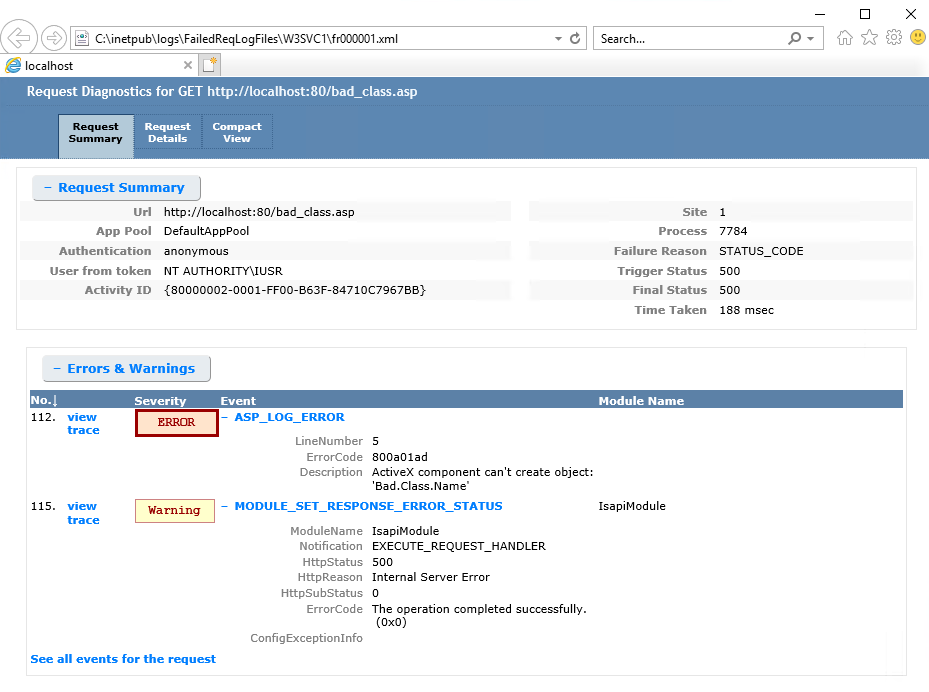Select the 188 msec time taken value

pos(747,310)
